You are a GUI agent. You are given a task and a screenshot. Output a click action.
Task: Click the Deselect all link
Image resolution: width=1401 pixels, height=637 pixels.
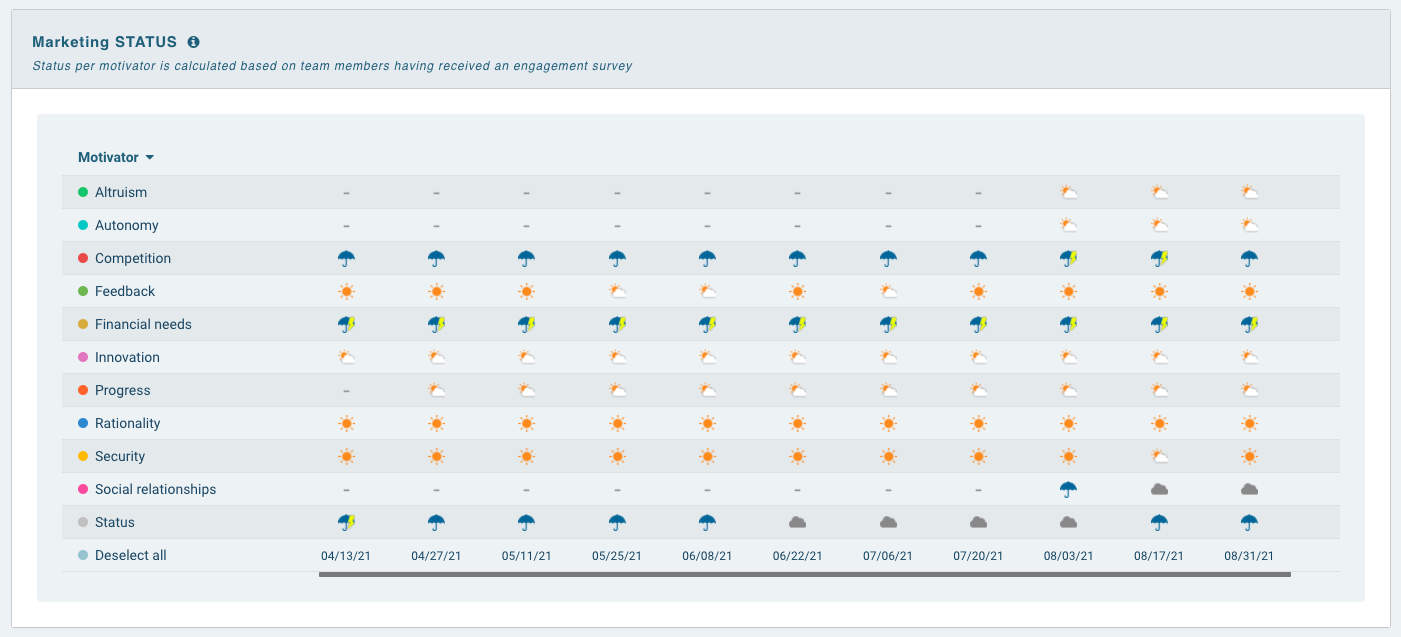click(130, 554)
